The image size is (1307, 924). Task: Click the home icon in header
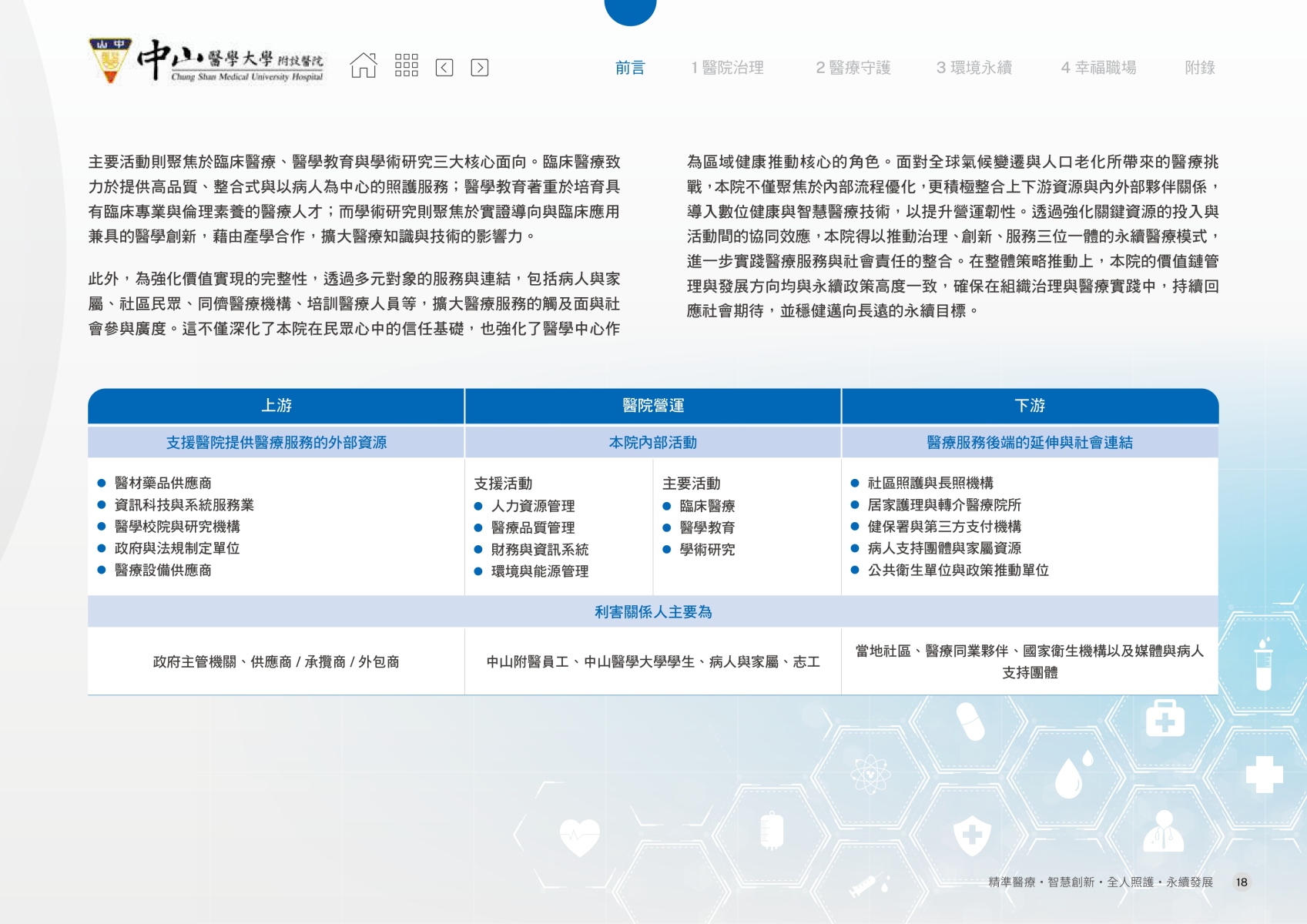pyautogui.click(x=364, y=66)
